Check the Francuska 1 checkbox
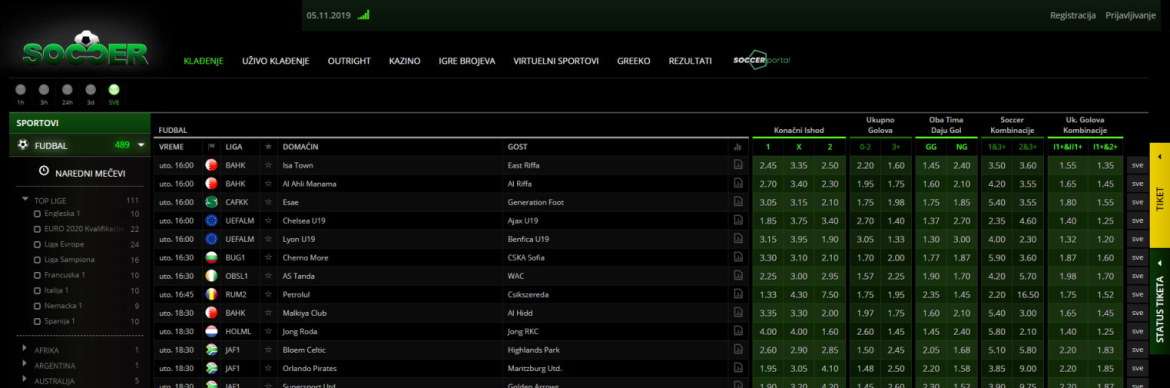Viewport: 1170px width, 388px height. coord(37,275)
